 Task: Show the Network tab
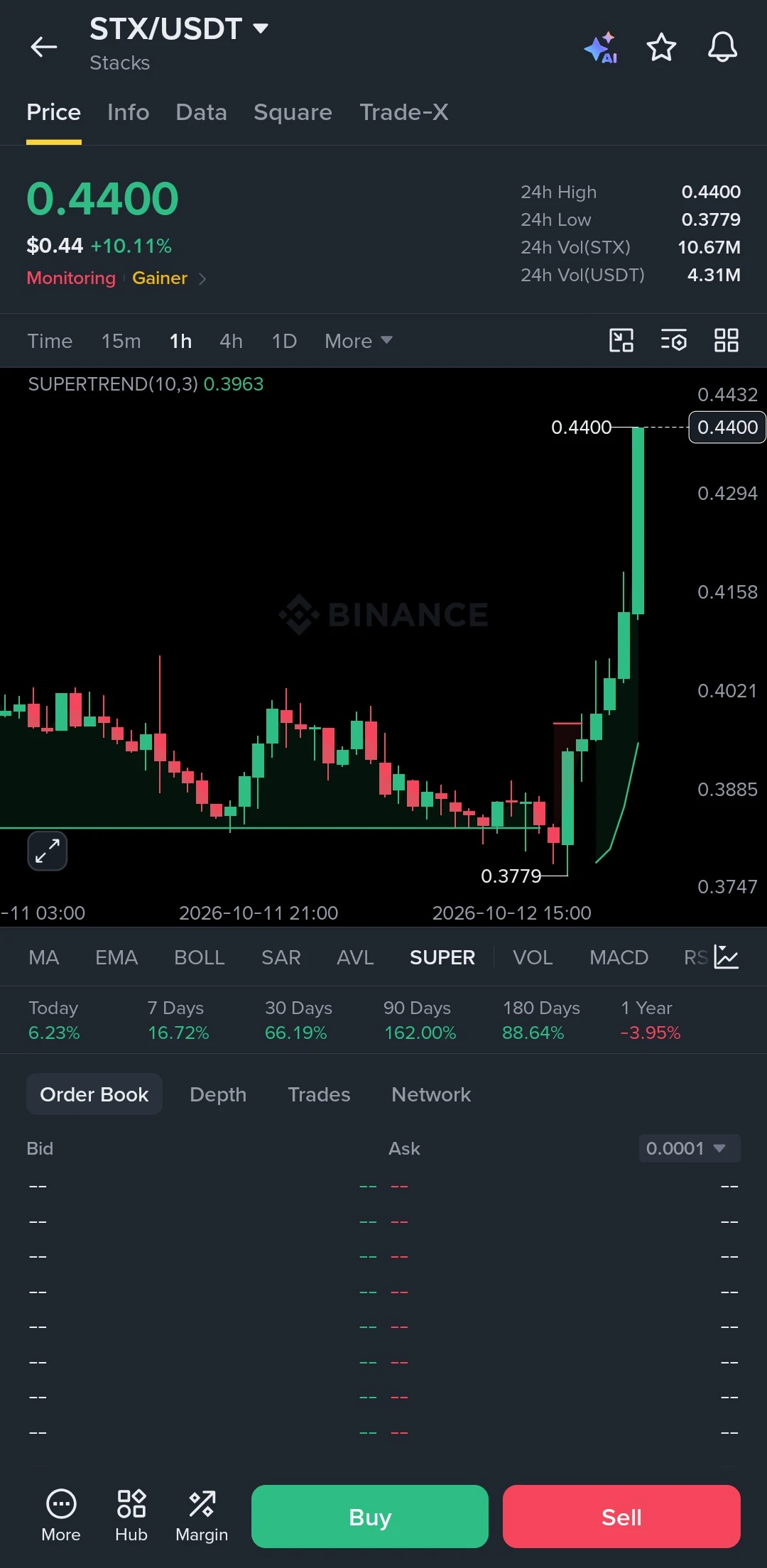click(x=431, y=1094)
